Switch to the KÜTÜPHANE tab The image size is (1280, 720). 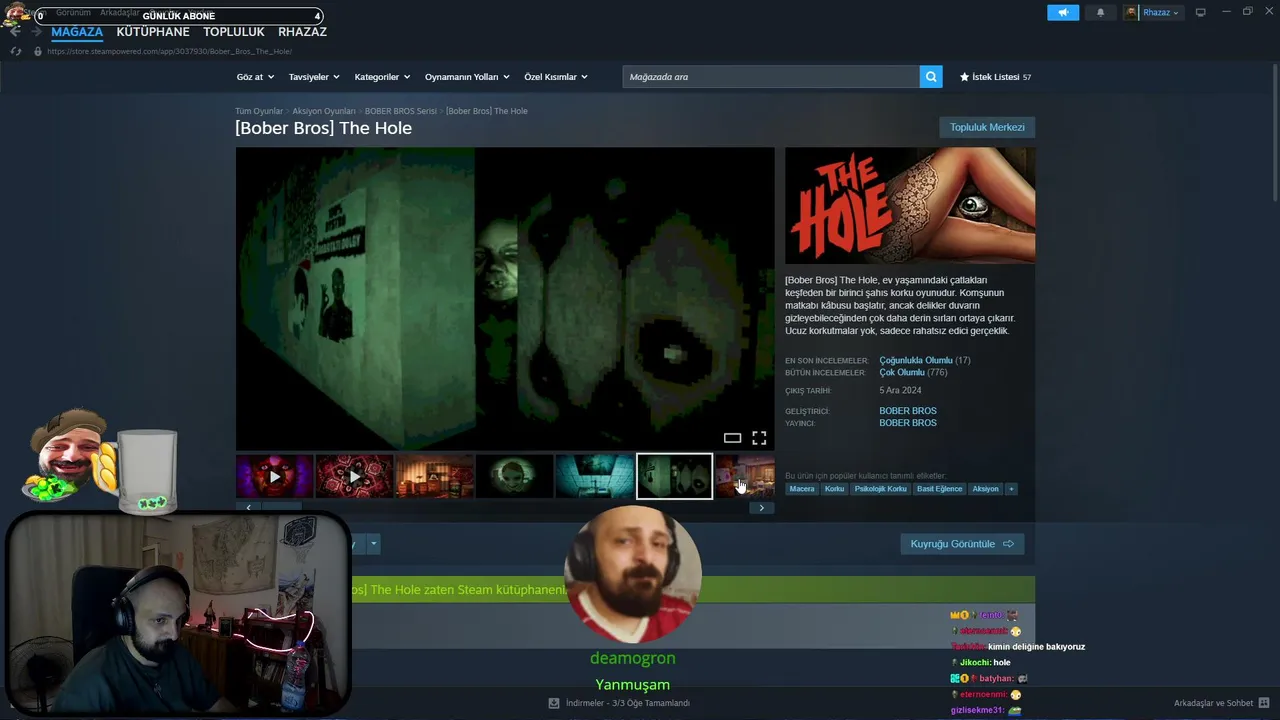tap(153, 32)
